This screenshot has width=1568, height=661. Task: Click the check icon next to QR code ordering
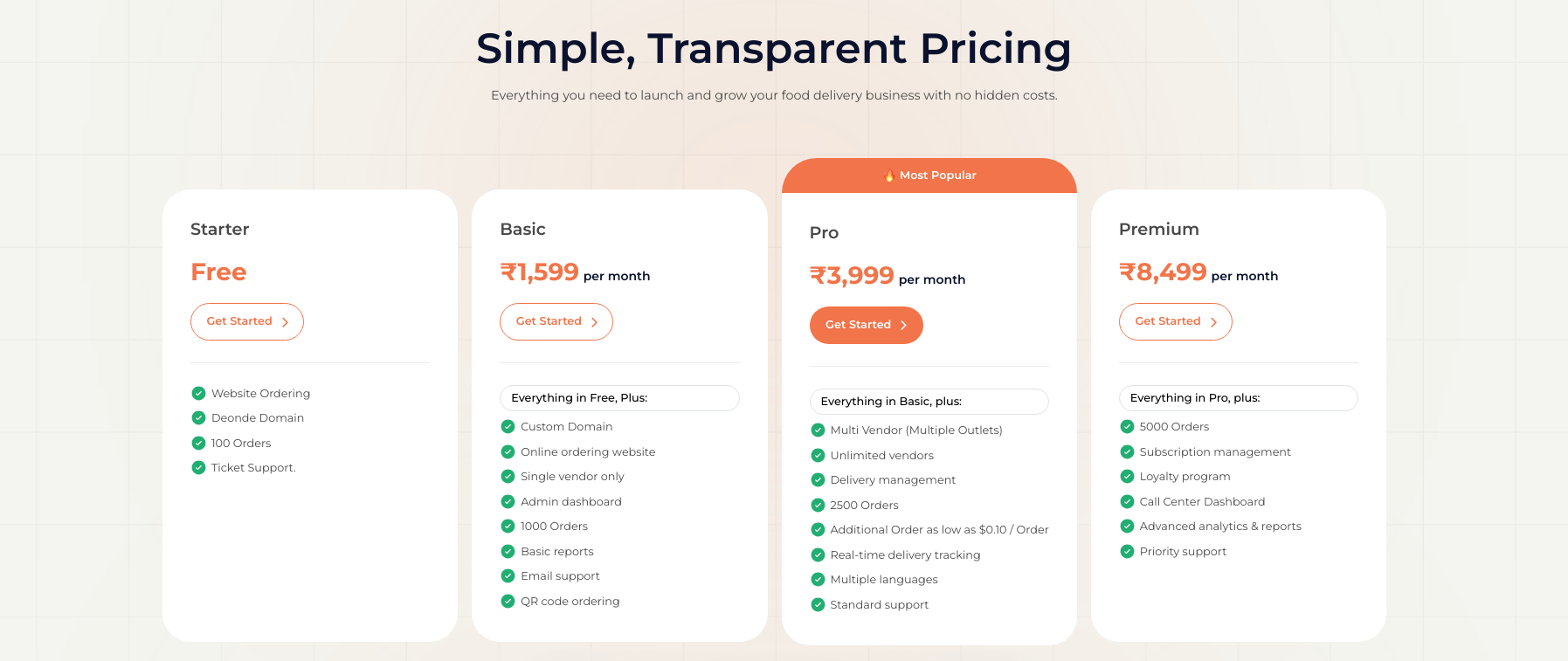508,601
